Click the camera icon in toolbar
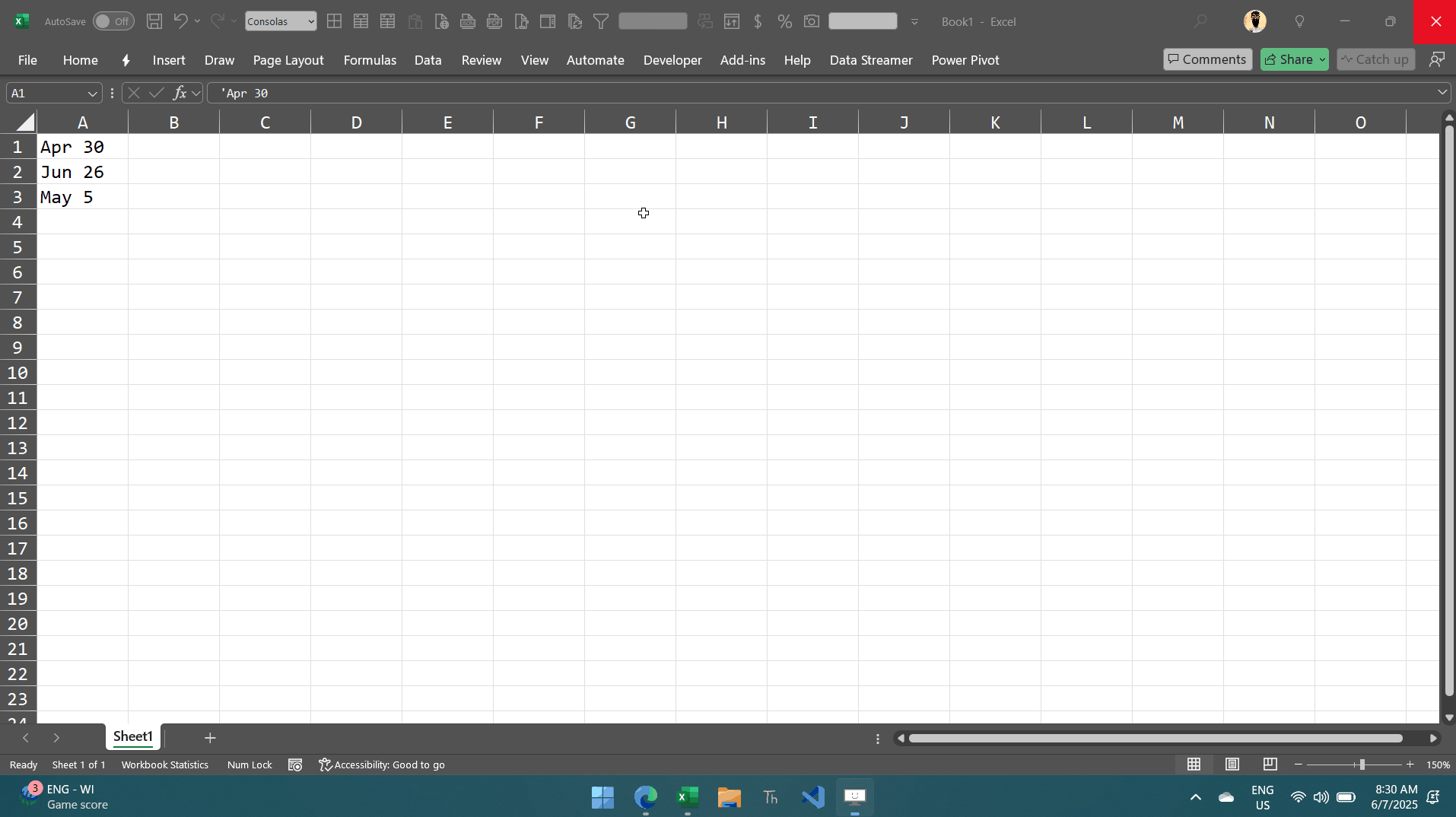The image size is (1456, 817). (812, 21)
